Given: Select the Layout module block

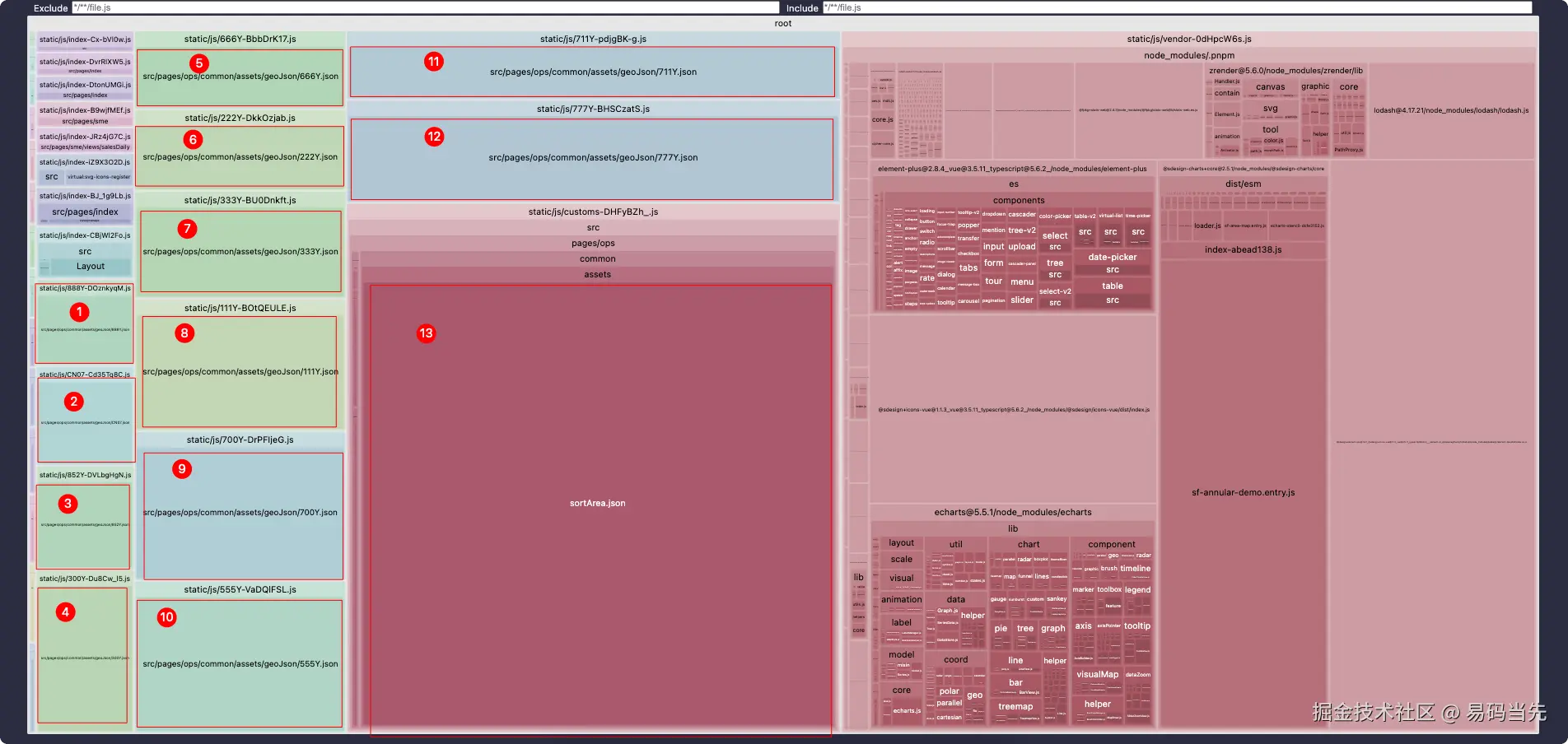Looking at the screenshot, I should (x=91, y=266).
